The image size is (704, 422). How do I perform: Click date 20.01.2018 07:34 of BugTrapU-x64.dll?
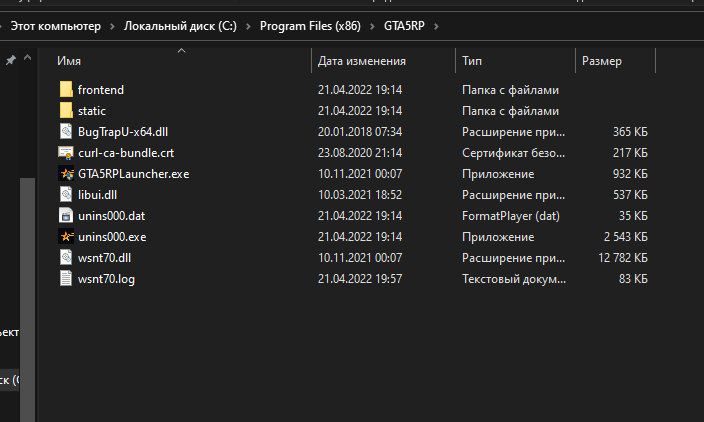click(360, 132)
